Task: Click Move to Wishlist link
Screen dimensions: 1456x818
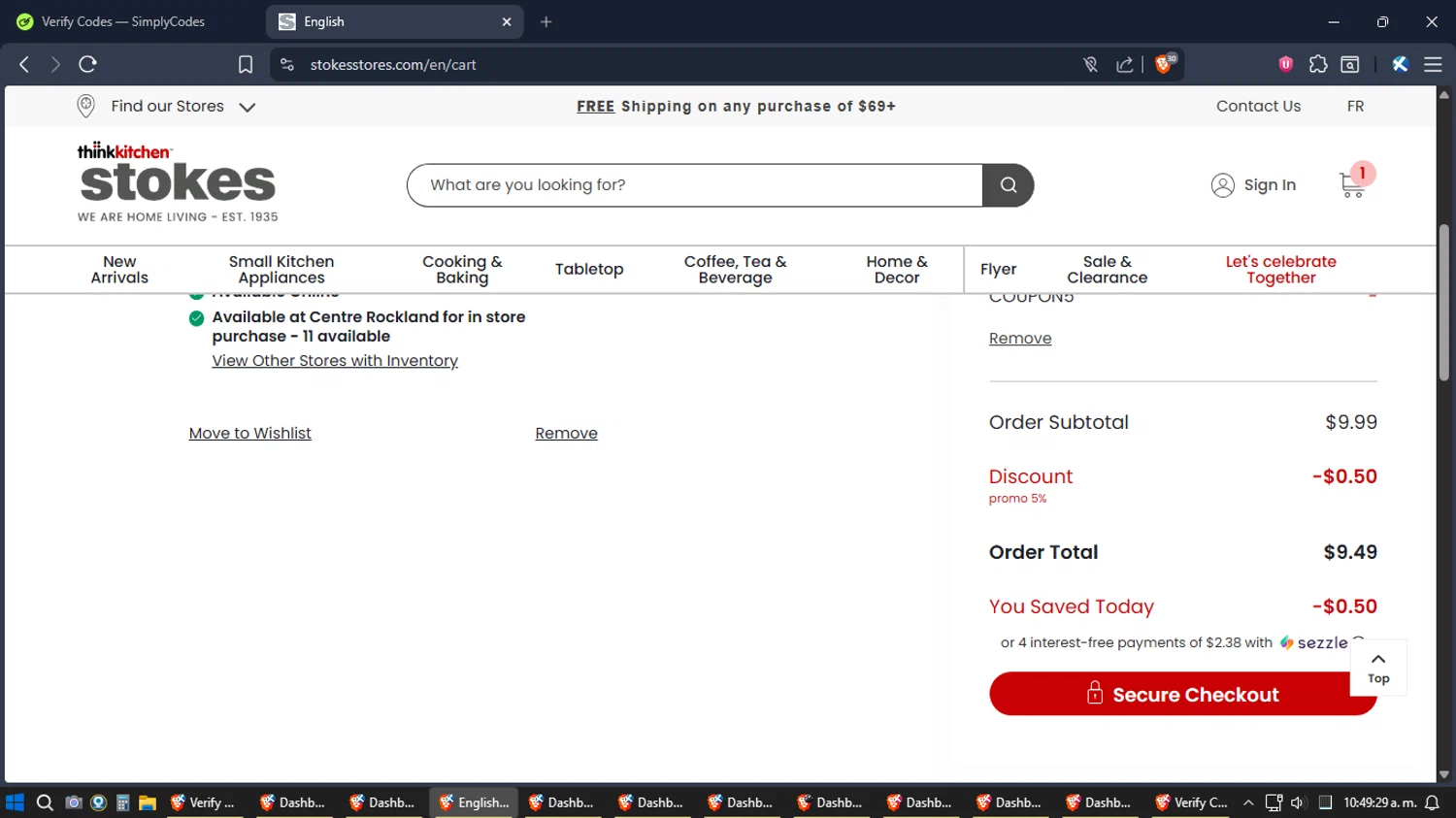Action: (x=249, y=434)
